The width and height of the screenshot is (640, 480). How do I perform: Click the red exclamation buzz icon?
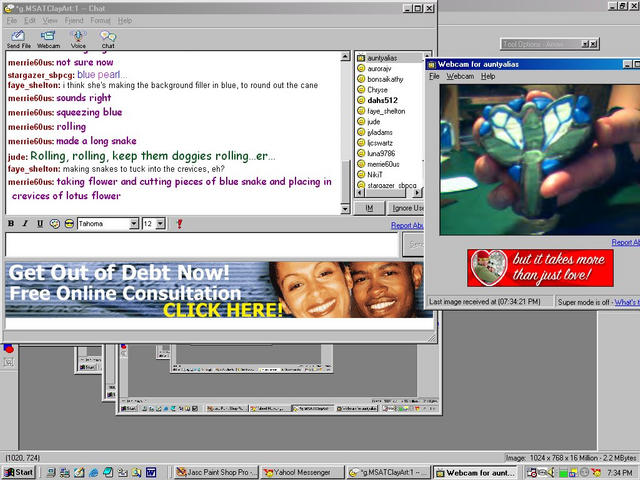pos(179,223)
